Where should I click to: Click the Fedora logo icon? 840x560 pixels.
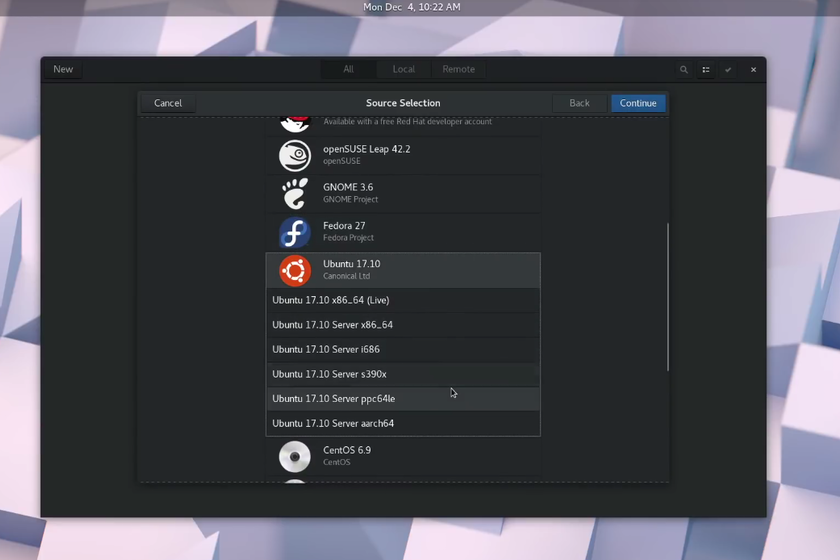[x=295, y=232]
